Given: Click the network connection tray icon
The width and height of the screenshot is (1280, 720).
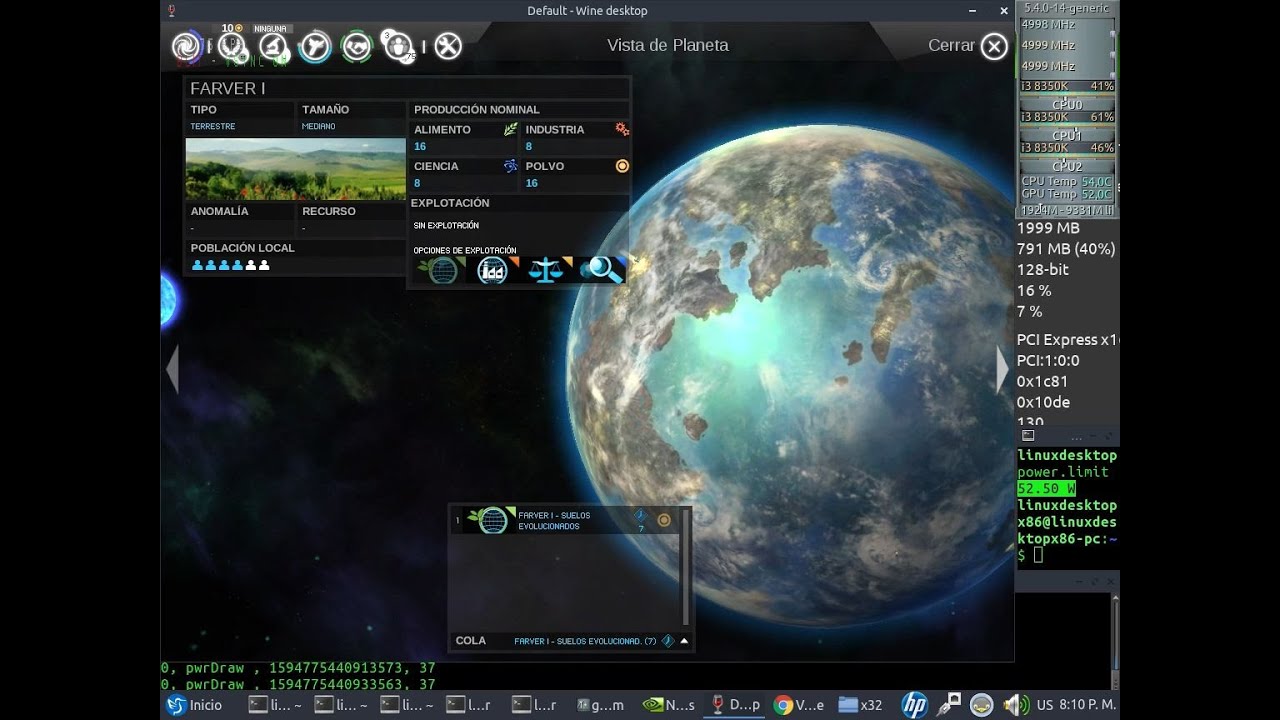Looking at the screenshot, I should tap(948, 705).
